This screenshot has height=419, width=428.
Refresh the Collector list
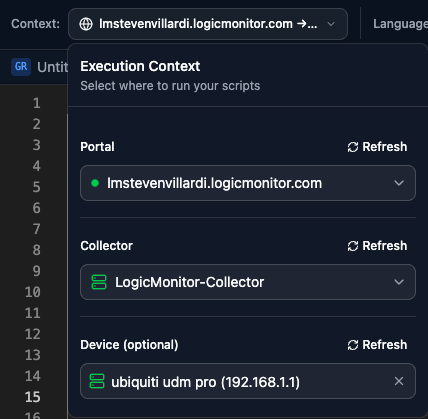click(377, 246)
